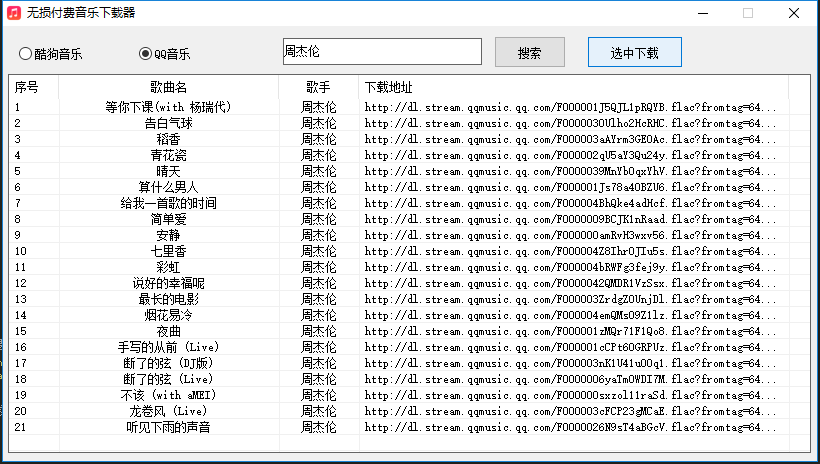Image resolution: width=820 pixels, height=464 pixels.
Task: Select the song row 稻香
Action: pos(168,139)
